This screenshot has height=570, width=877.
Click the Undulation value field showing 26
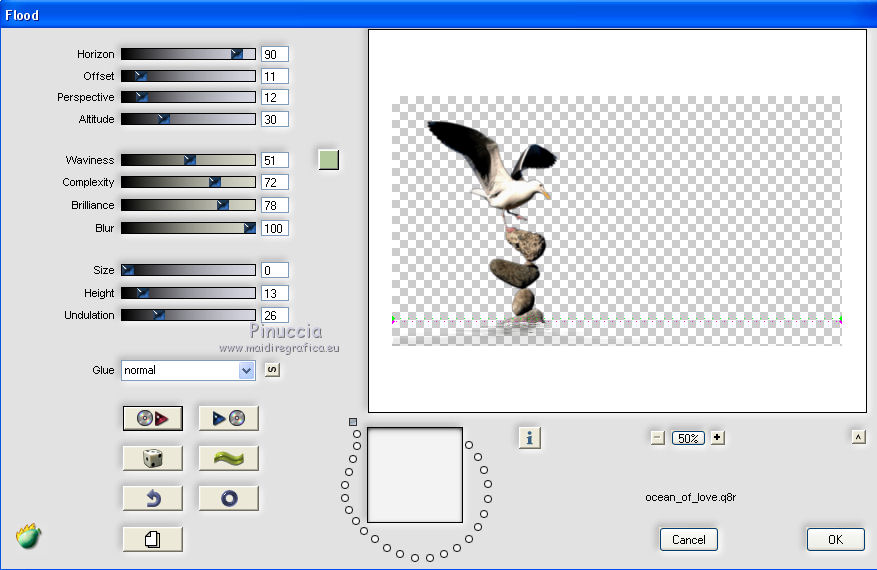275,315
